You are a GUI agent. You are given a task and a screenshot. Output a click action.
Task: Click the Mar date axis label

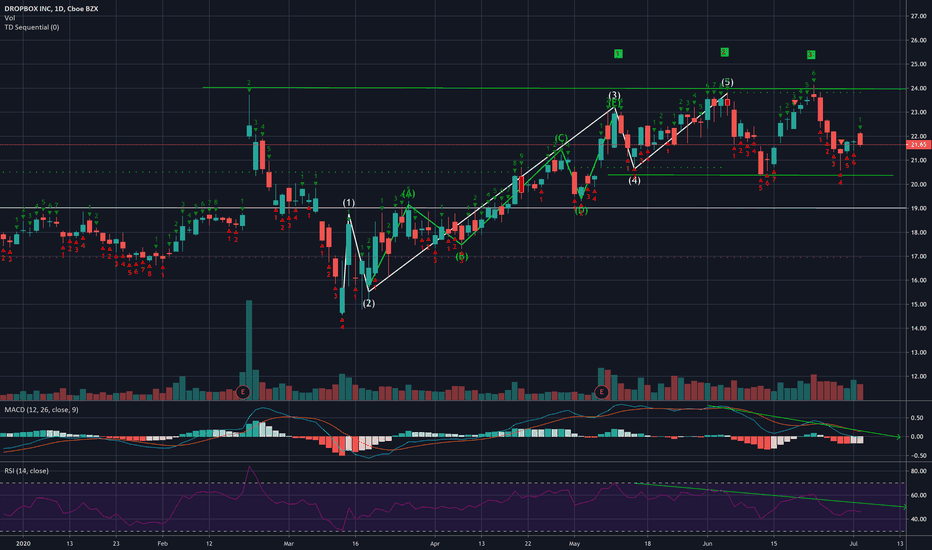(289, 543)
